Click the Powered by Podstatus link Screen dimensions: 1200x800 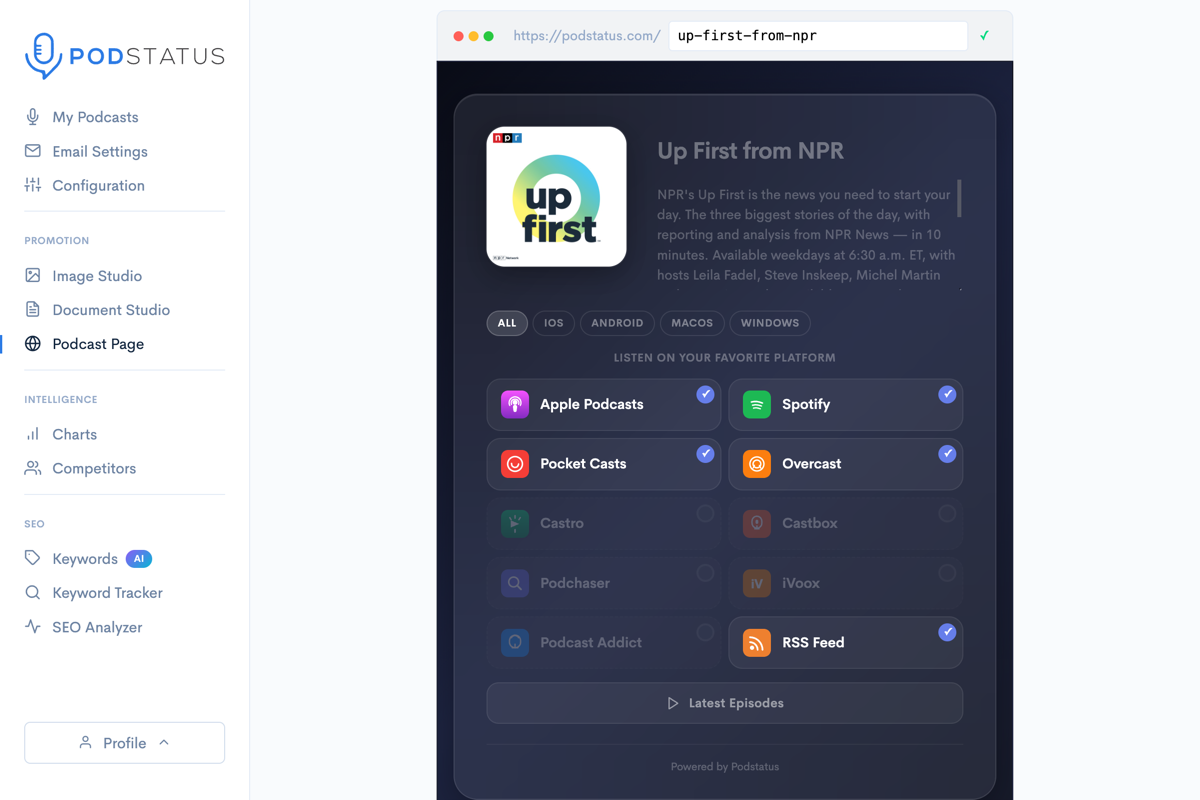point(724,766)
